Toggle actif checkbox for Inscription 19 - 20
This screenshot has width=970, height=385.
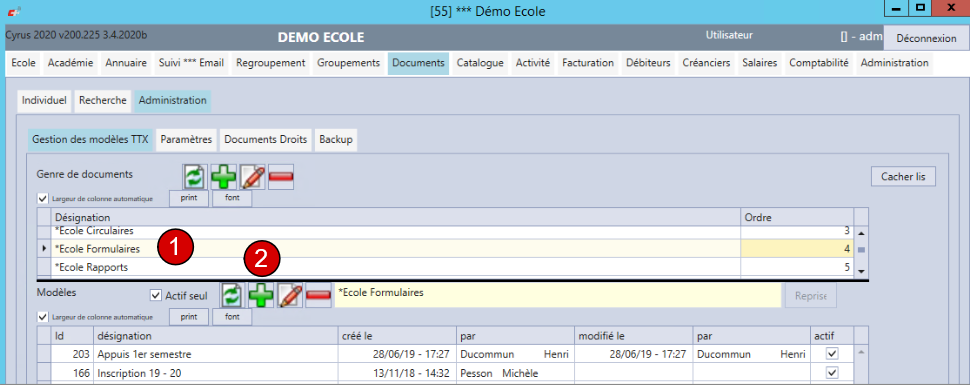(x=832, y=373)
